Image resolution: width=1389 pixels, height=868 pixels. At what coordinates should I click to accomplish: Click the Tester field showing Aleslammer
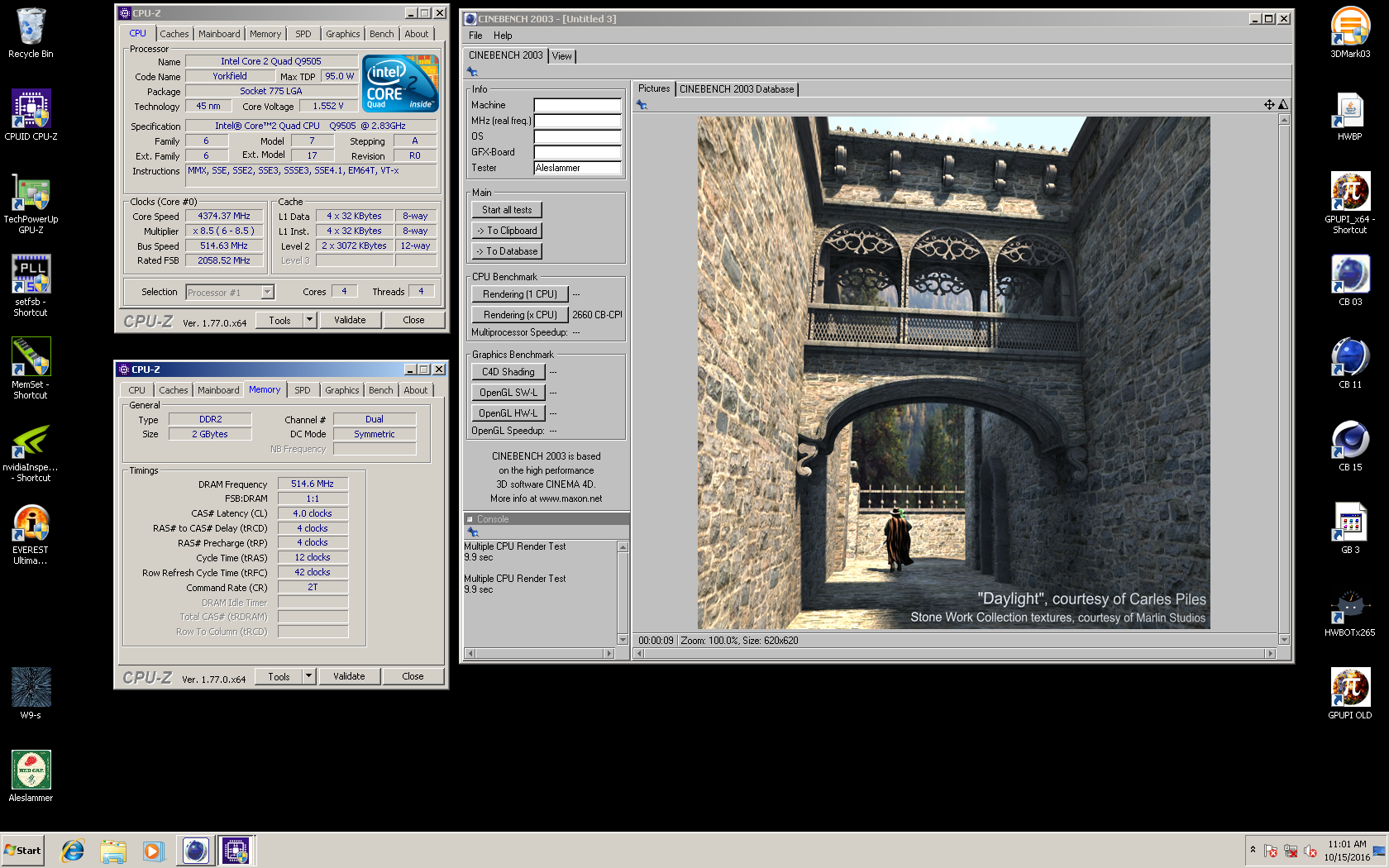coord(577,168)
